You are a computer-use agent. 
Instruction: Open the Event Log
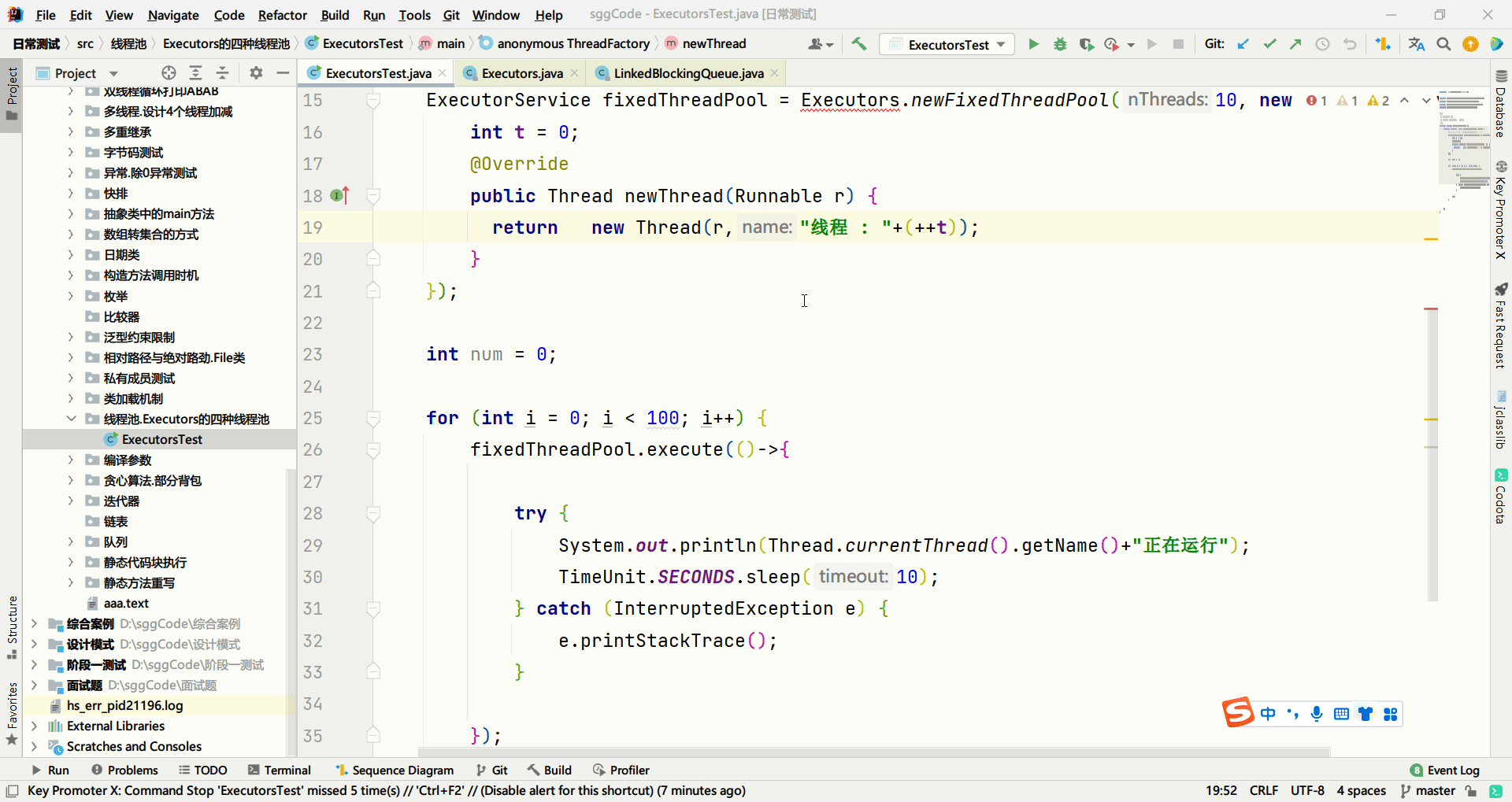pyautogui.click(x=1445, y=770)
